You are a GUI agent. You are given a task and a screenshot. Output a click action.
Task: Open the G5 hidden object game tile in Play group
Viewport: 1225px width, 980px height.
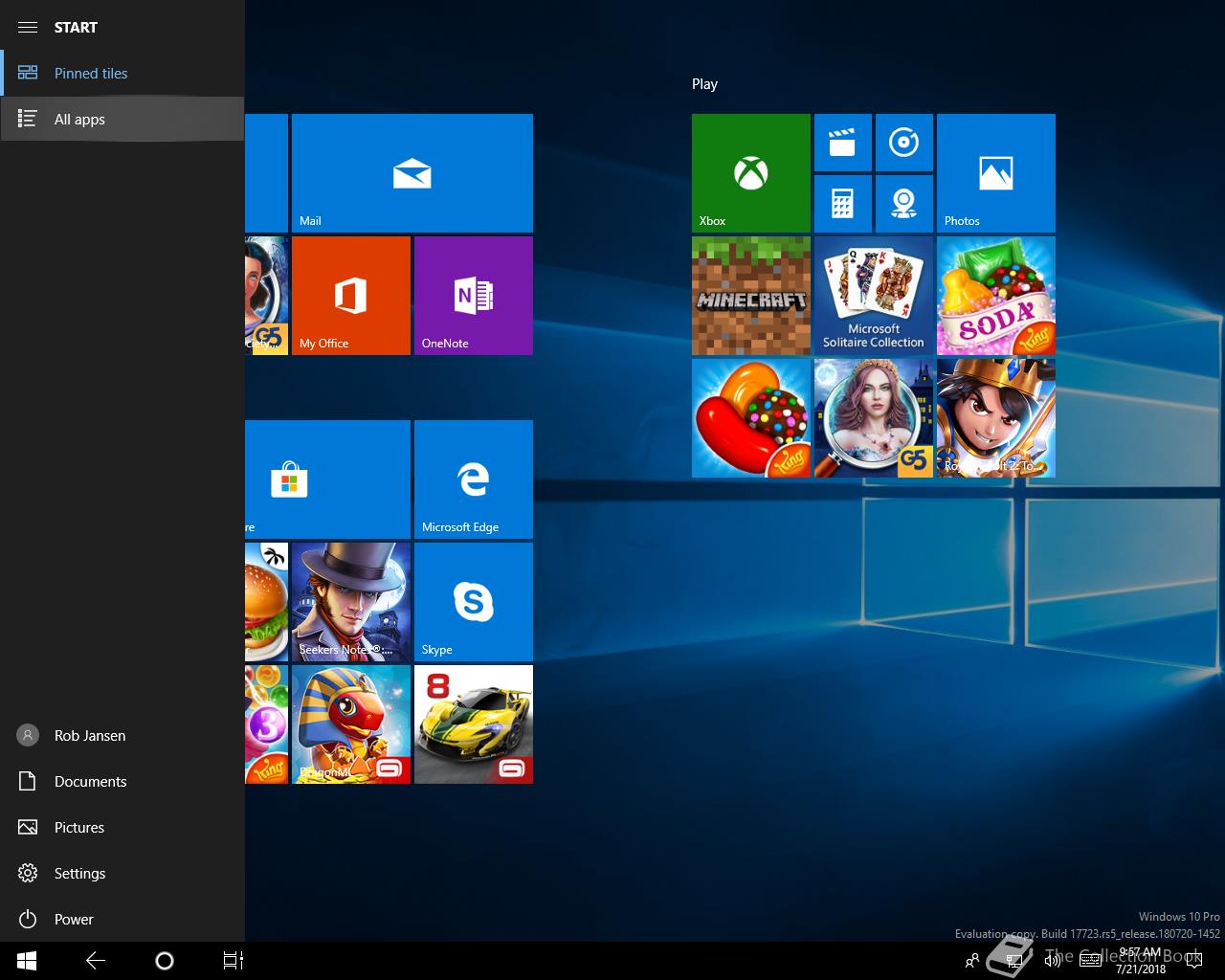tap(873, 418)
